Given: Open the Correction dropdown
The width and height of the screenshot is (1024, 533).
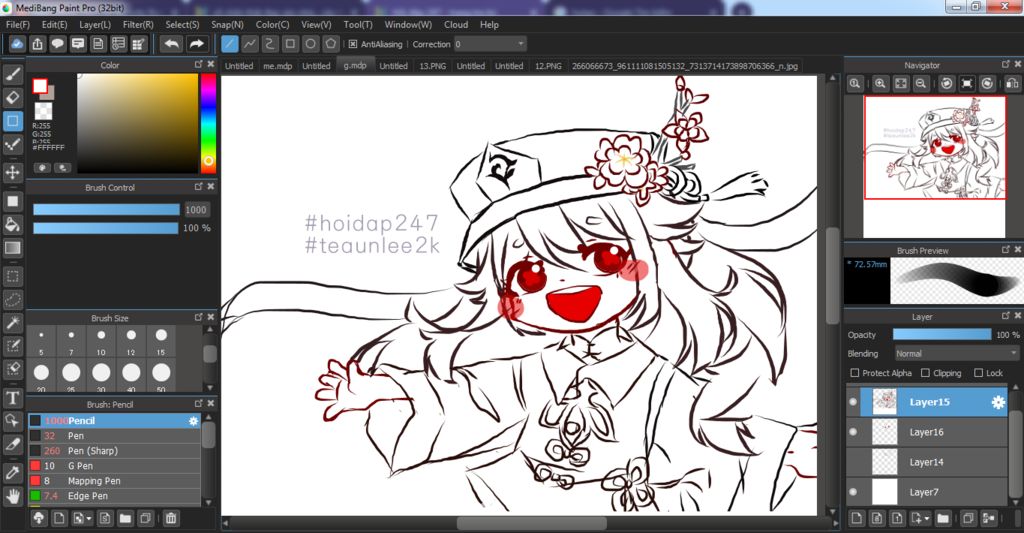Looking at the screenshot, I should 490,44.
